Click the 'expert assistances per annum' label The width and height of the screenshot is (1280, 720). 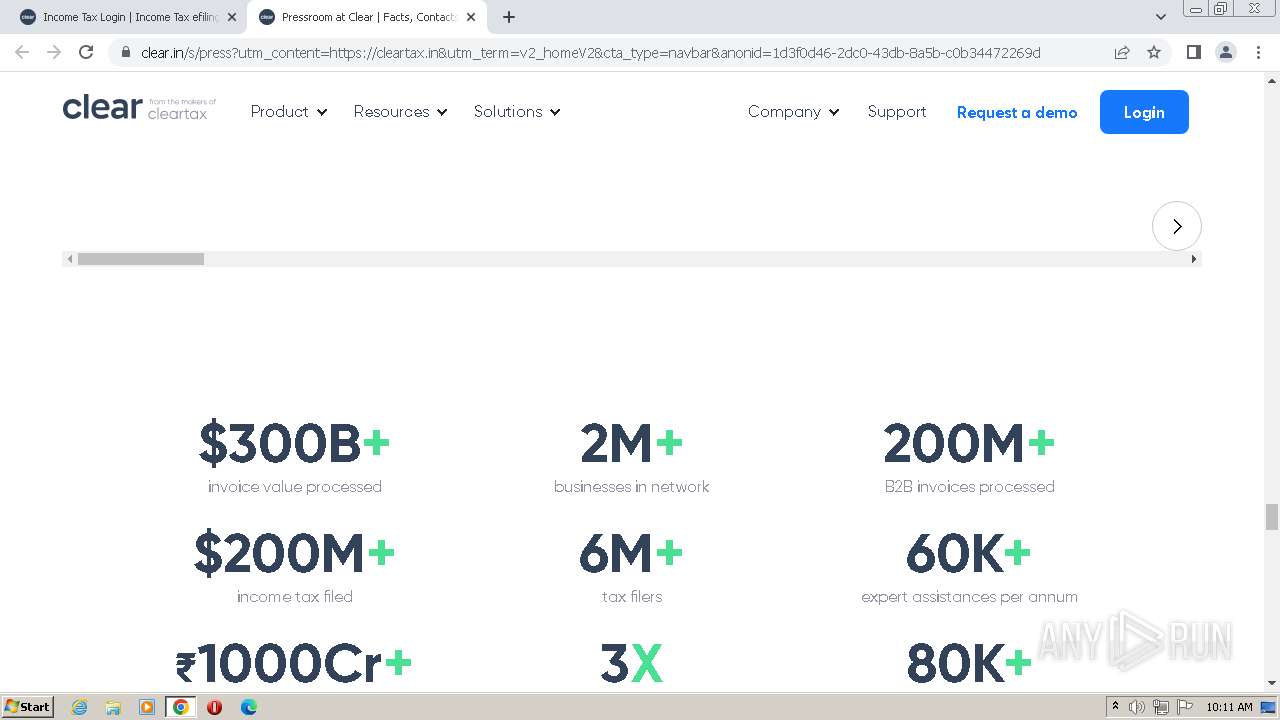click(970, 597)
